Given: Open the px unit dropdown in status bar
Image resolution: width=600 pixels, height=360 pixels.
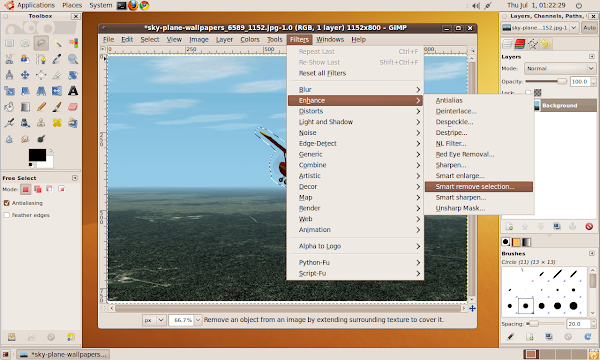Looking at the screenshot, I should point(154,320).
